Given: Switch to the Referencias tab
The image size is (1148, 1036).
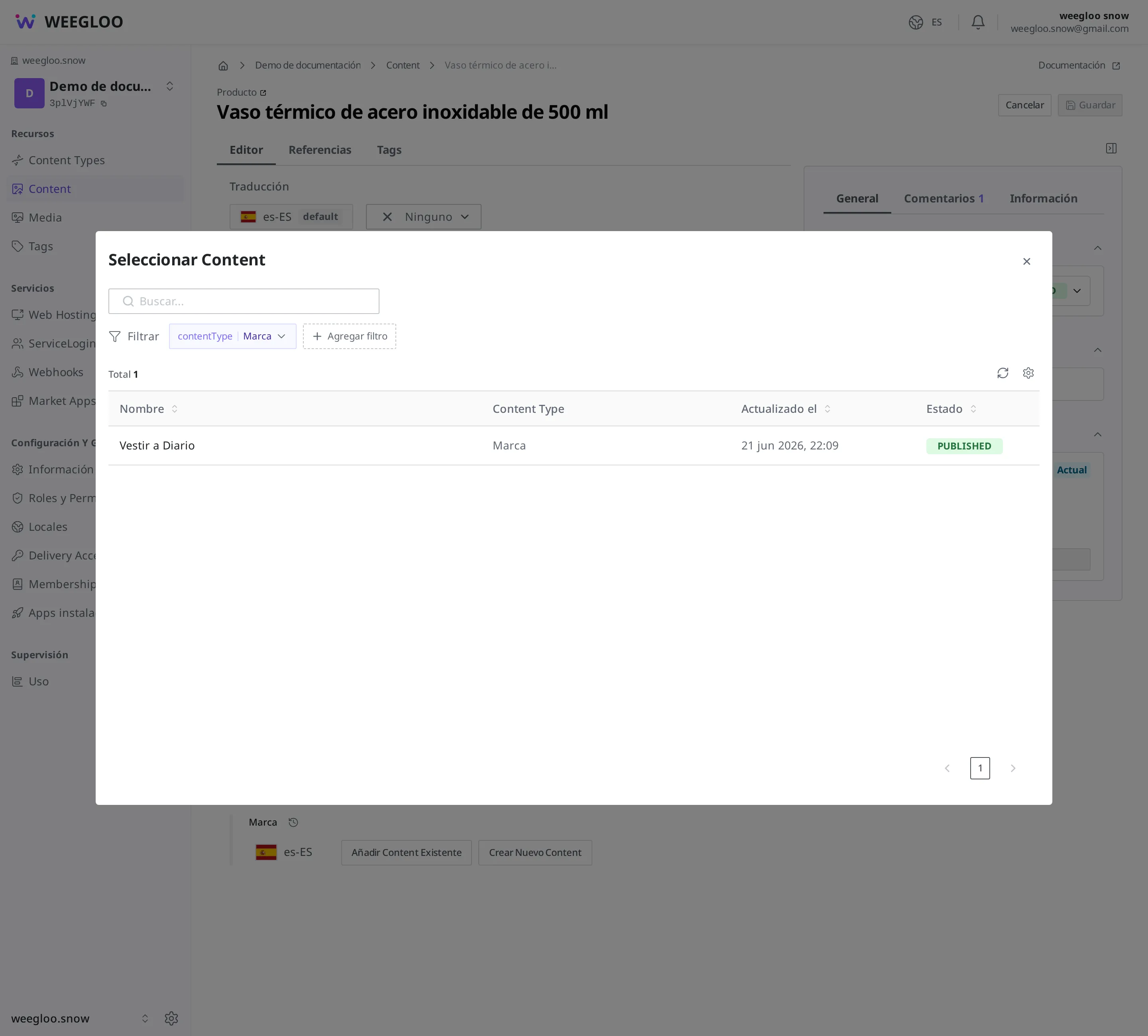Looking at the screenshot, I should click(319, 150).
